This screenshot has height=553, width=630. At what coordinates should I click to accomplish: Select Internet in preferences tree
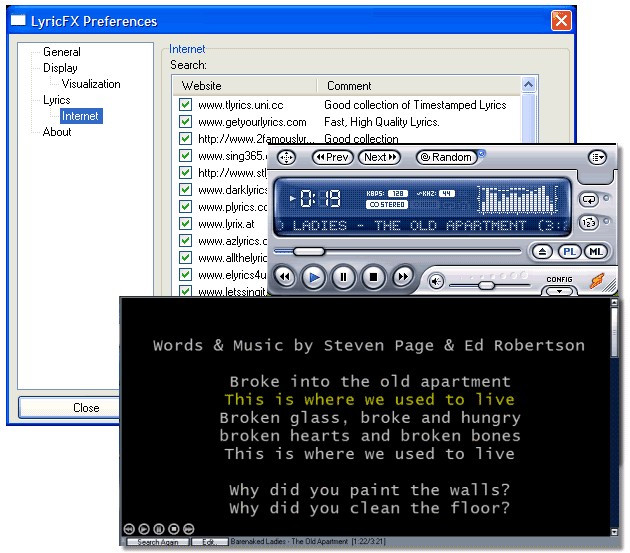click(x=80, y=116)
